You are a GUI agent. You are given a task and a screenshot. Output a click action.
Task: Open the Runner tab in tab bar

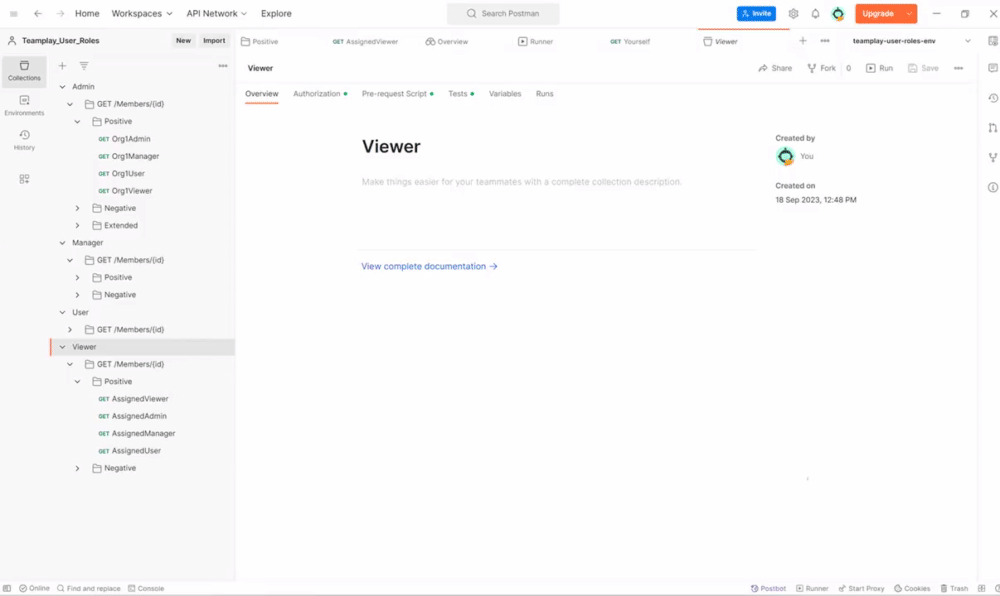535,41
